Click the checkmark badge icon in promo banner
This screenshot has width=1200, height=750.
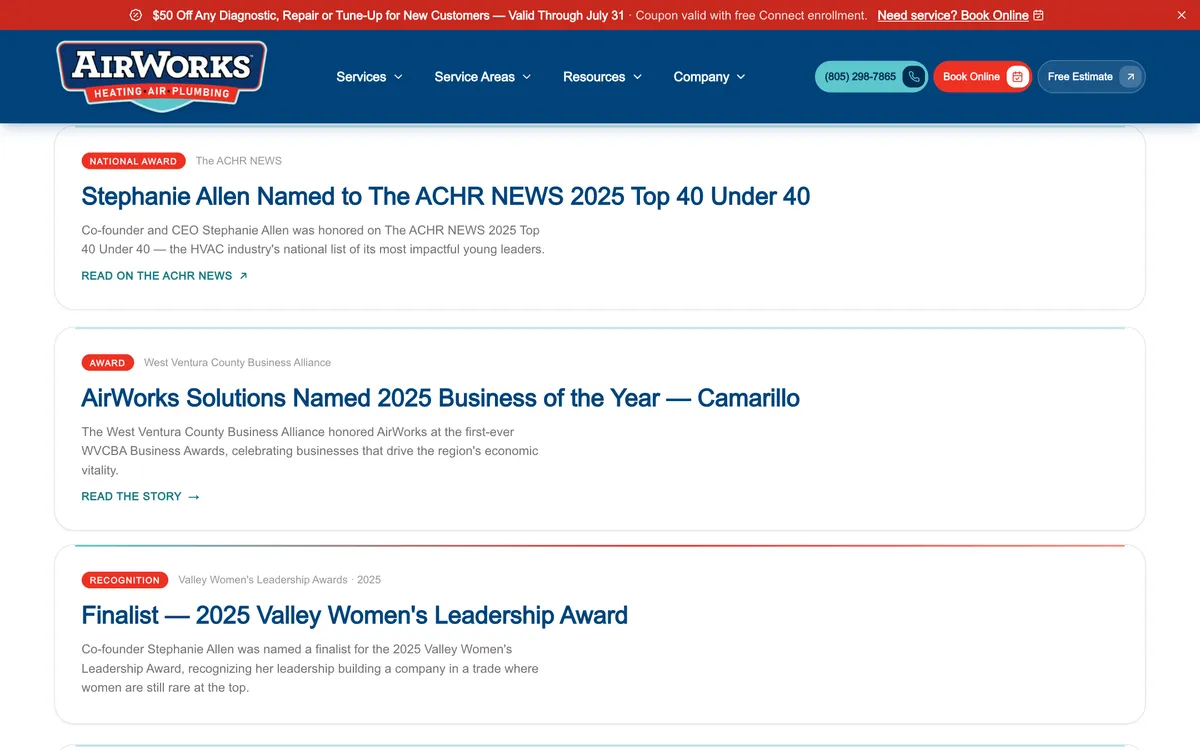(136, 15)
